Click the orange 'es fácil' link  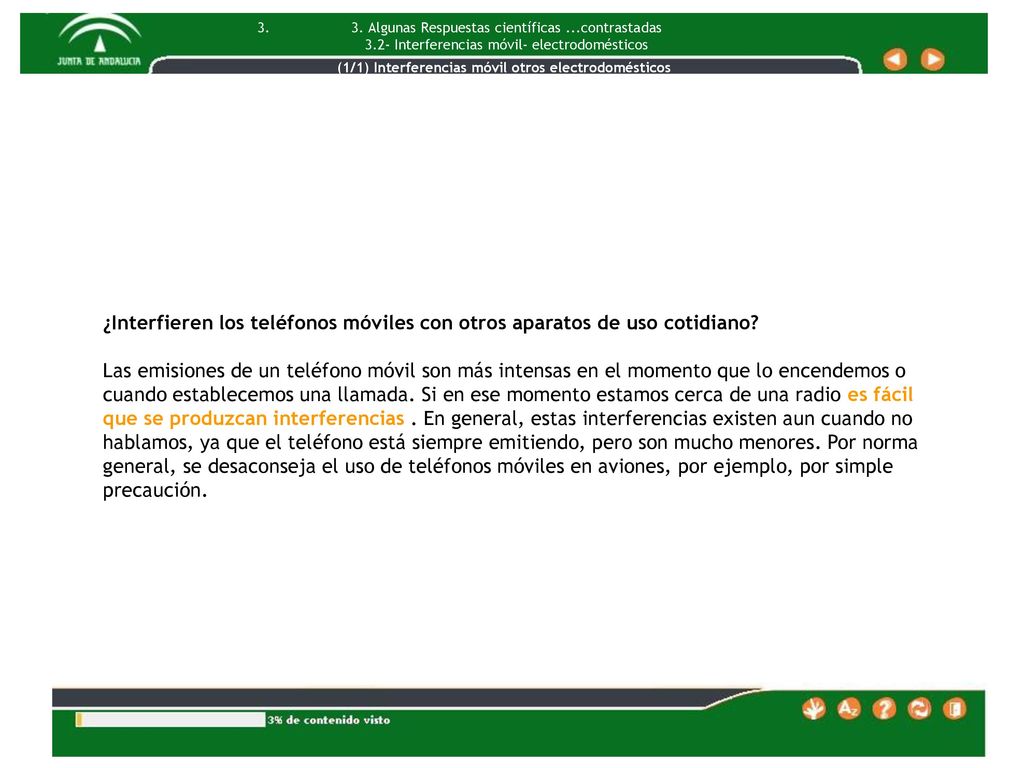tap(880, 394)
